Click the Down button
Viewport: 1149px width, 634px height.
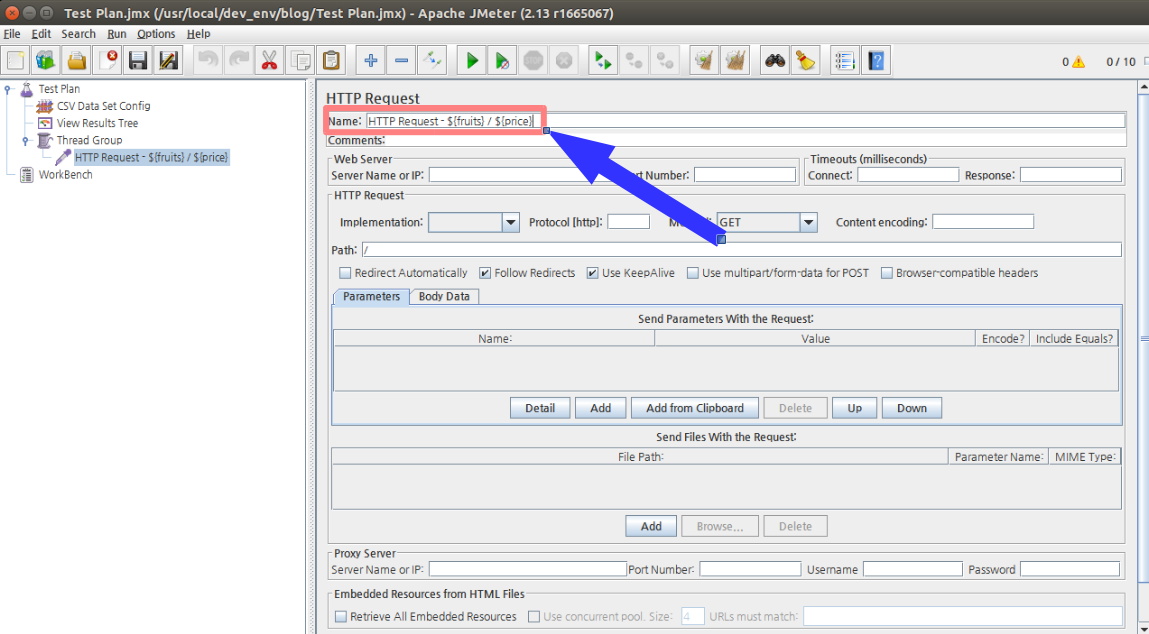(x=912, y=408)
